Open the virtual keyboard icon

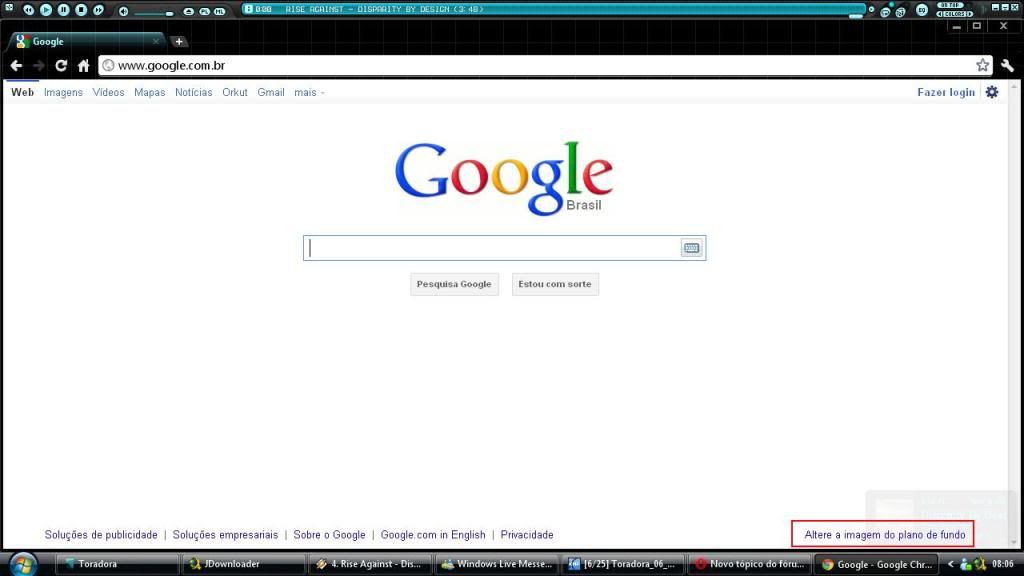(x=692, y=248)
